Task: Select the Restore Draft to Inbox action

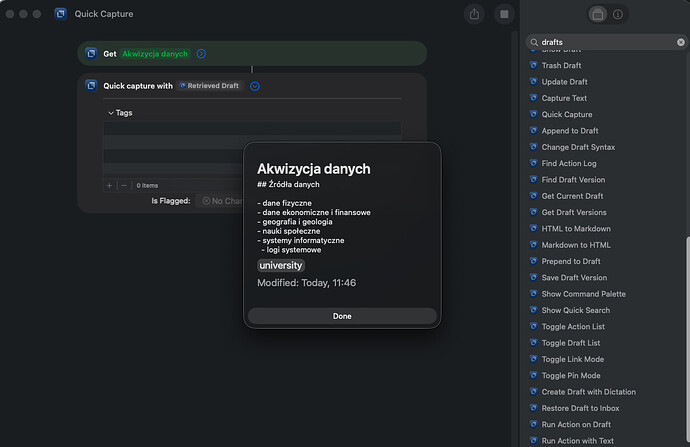Action: click(x=580, y=408)
